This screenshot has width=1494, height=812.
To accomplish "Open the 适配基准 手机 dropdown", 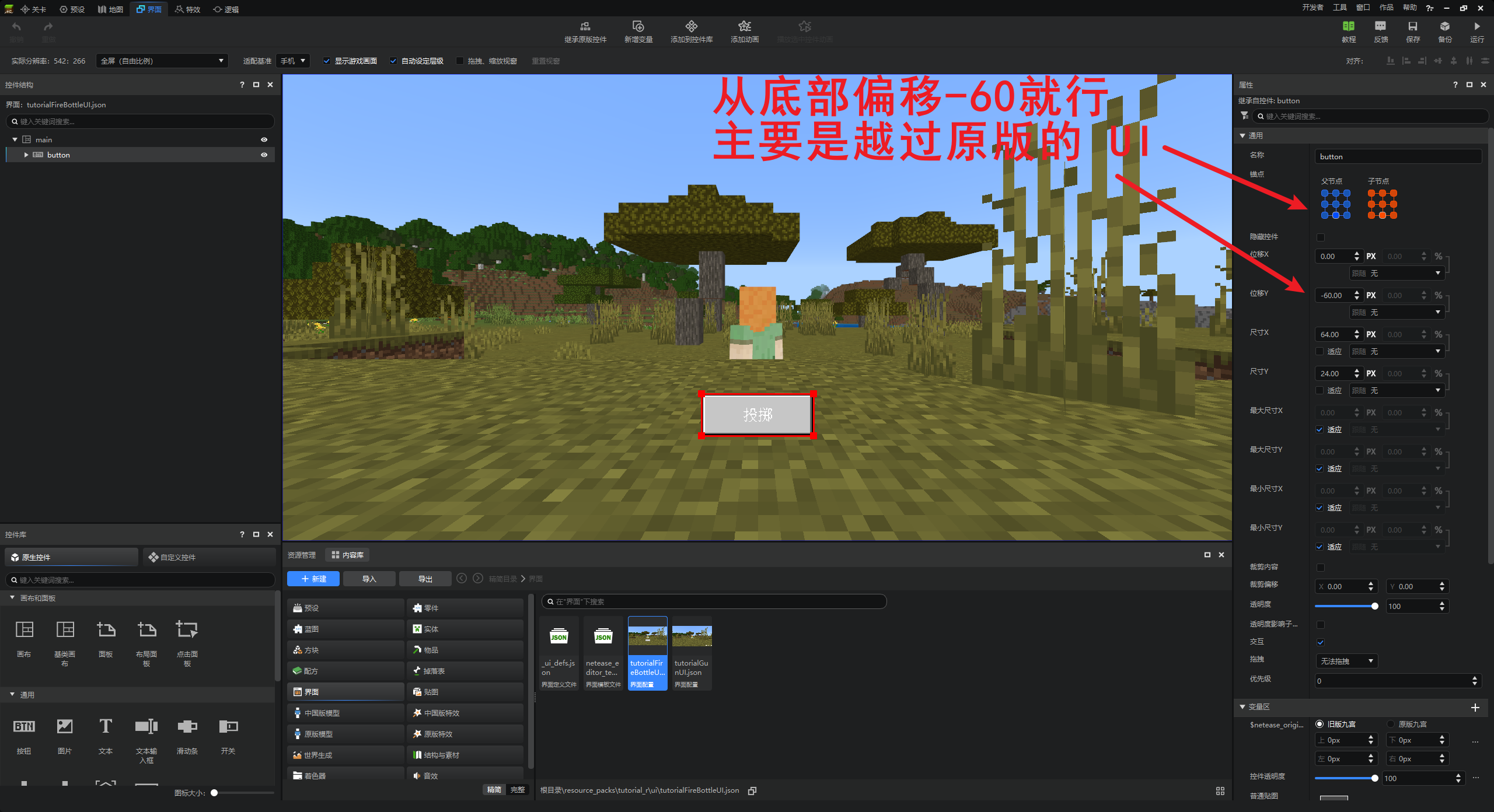I will pyautogui.click(x=293, y=61).
